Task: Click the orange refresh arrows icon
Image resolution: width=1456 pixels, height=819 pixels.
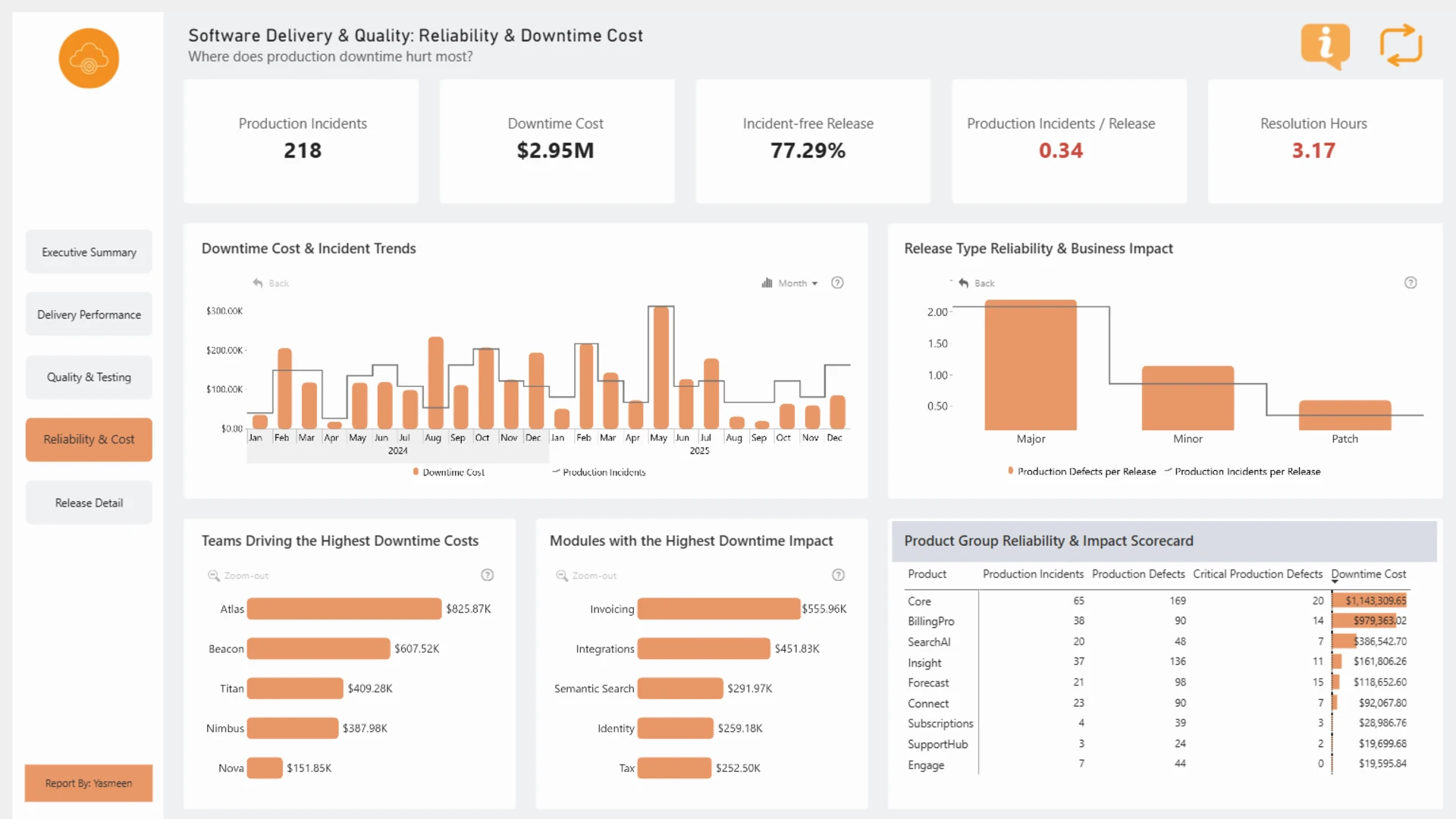Action: (x=1401, y=45)
